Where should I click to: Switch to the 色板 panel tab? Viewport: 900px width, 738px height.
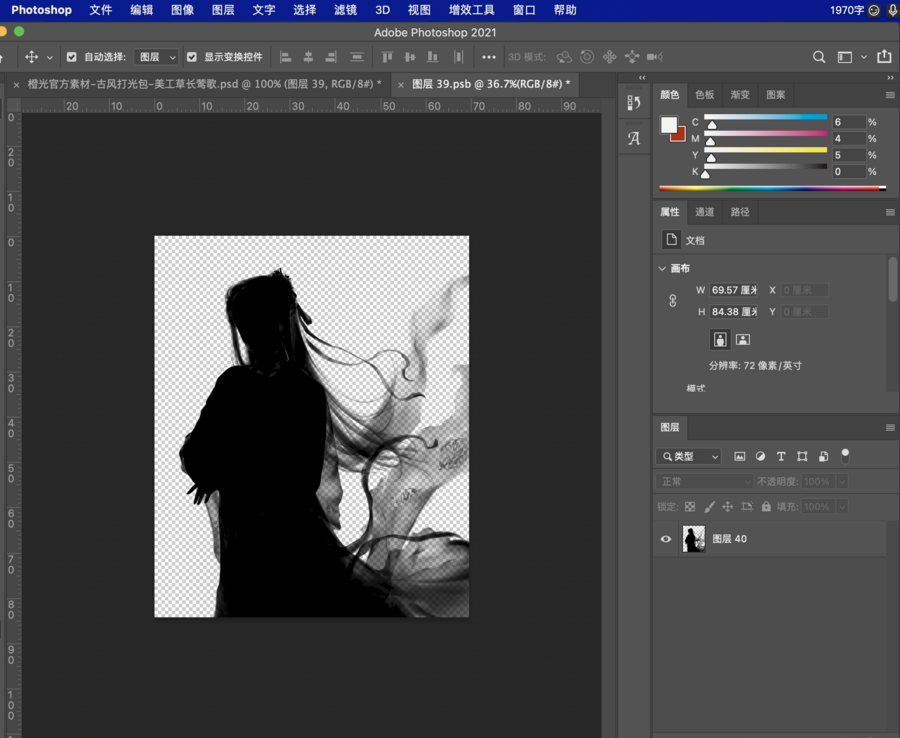705,95
